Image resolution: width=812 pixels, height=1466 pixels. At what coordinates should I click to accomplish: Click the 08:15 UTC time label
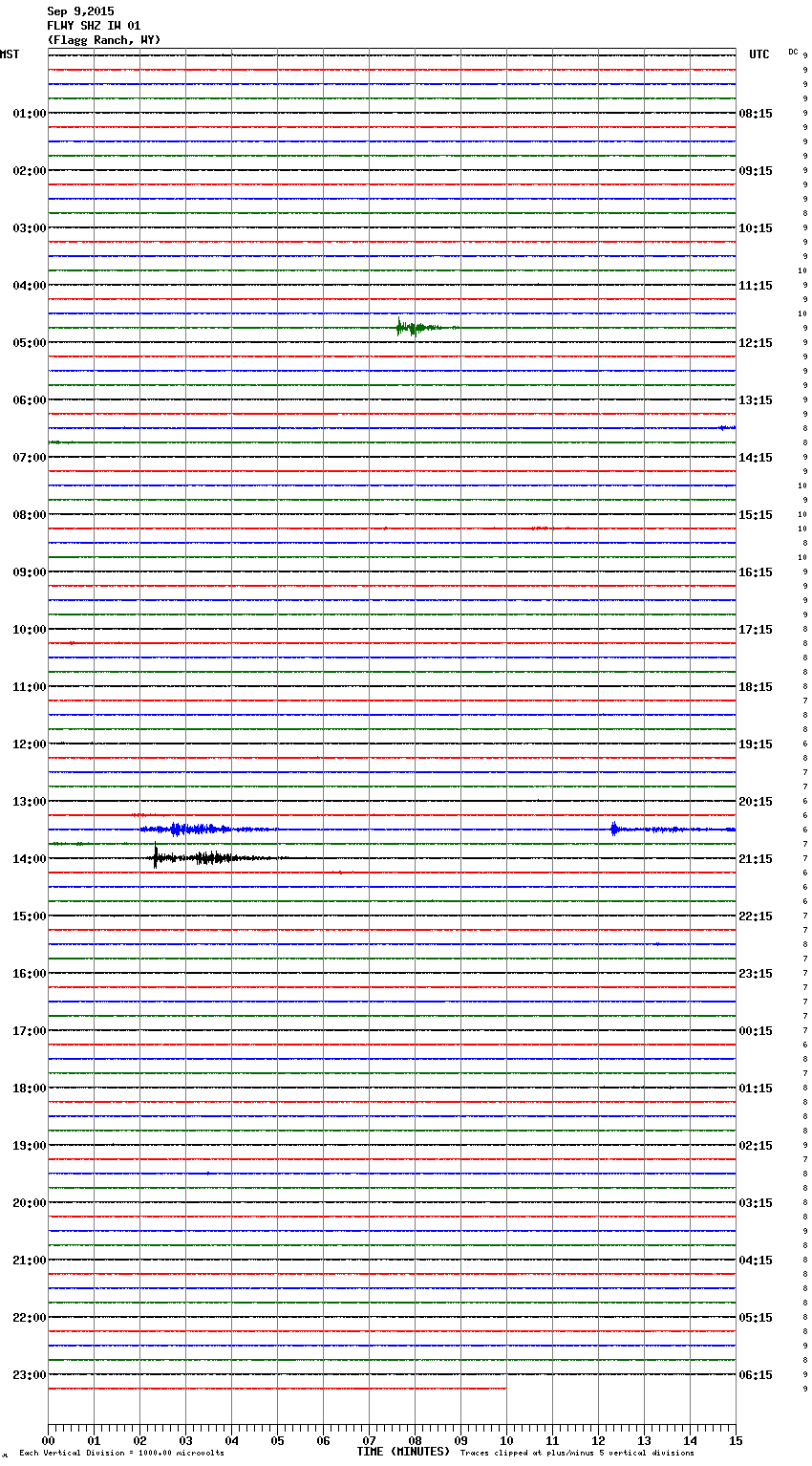pos(756,114)
